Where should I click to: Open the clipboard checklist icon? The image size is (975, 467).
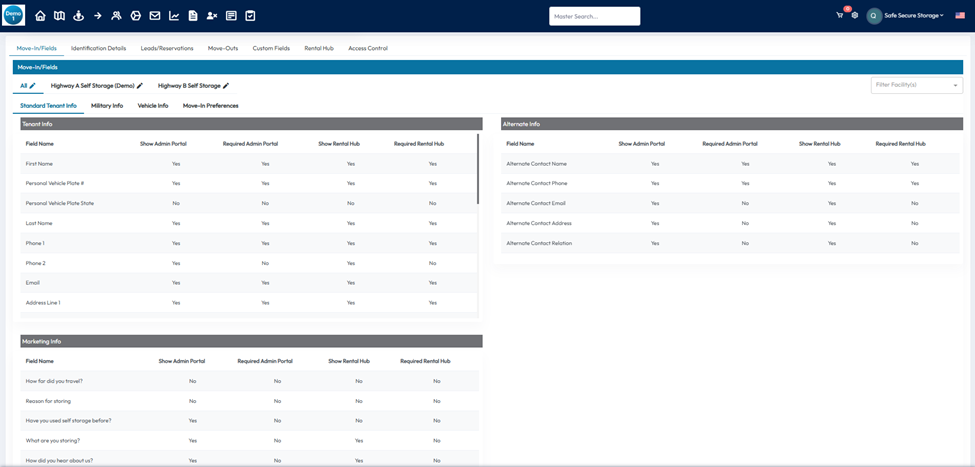point(250,16)
